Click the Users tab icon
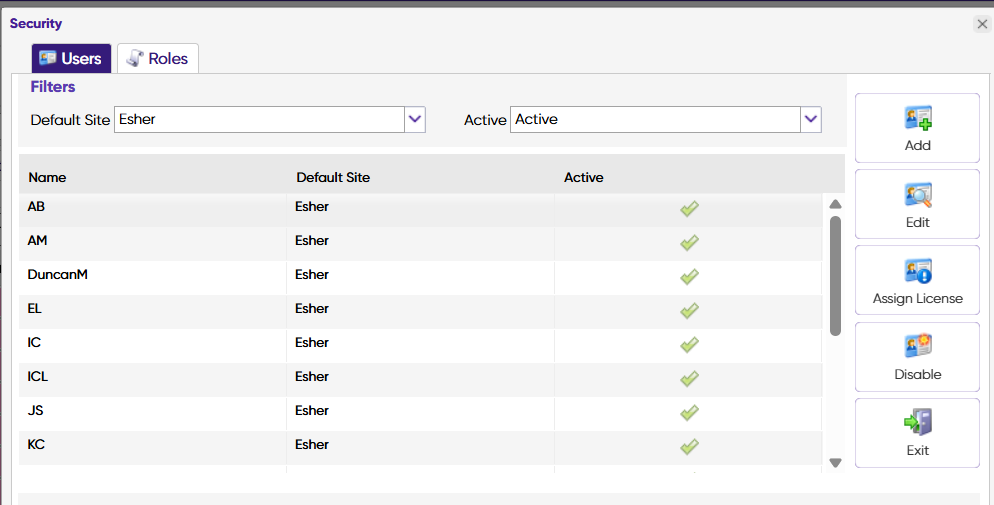The width and height of the screenshot is (994, 505). click(x=48, y=58)
